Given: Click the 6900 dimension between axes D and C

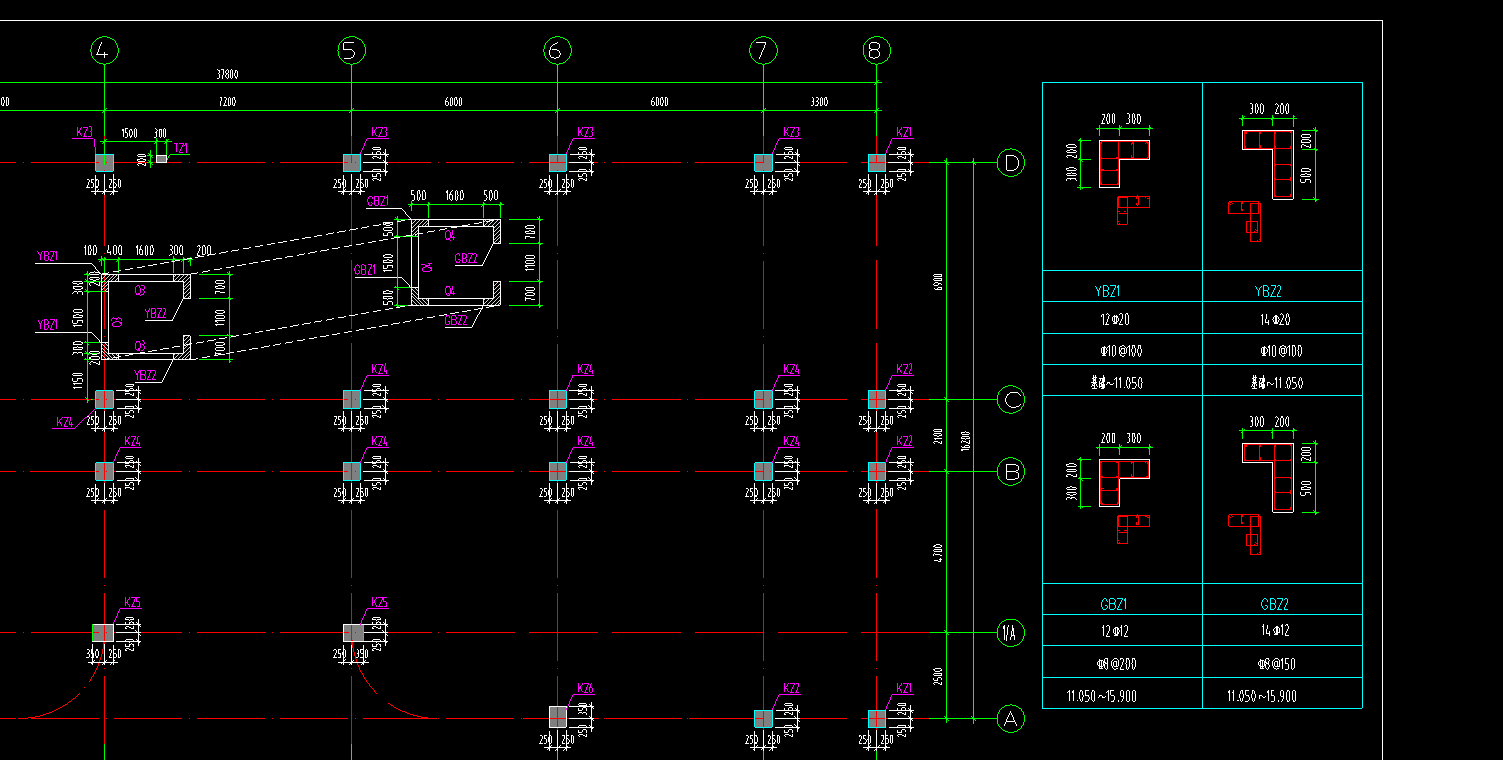Looking at the screenshot, I should 938,282.
